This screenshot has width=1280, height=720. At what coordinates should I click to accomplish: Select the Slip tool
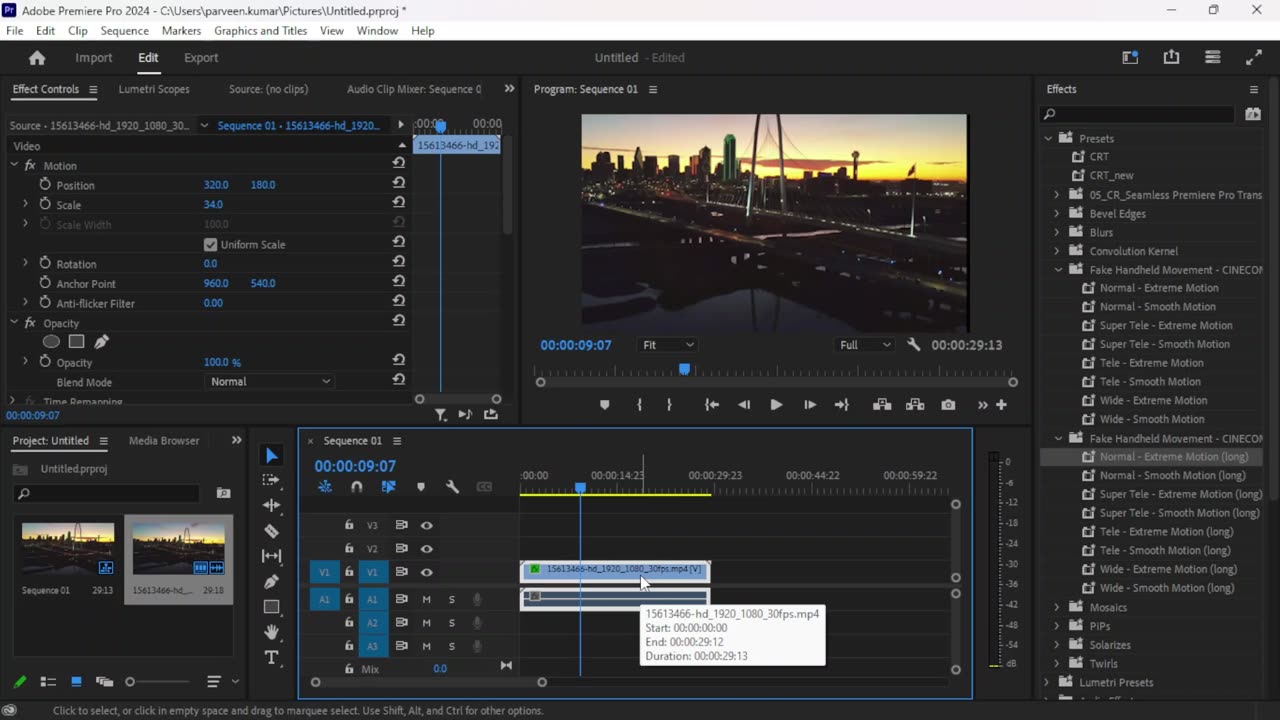point(271,556)
